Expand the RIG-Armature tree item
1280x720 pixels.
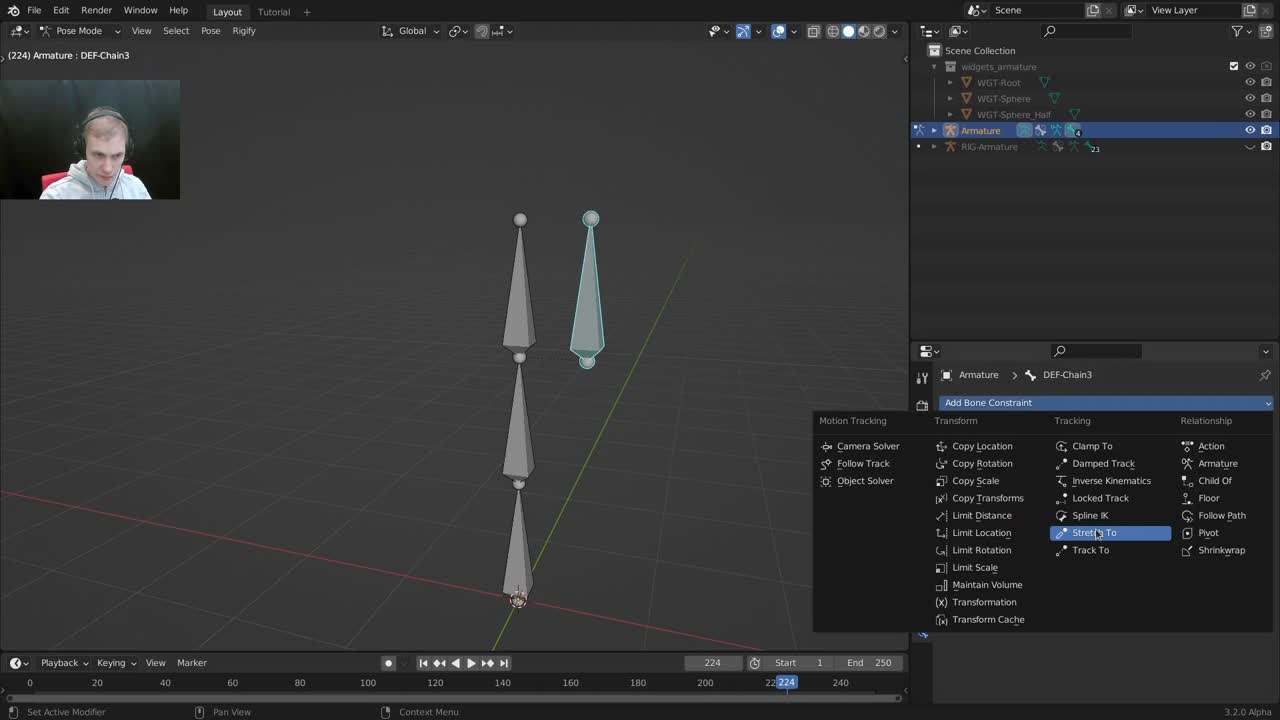tap(934, 147)
